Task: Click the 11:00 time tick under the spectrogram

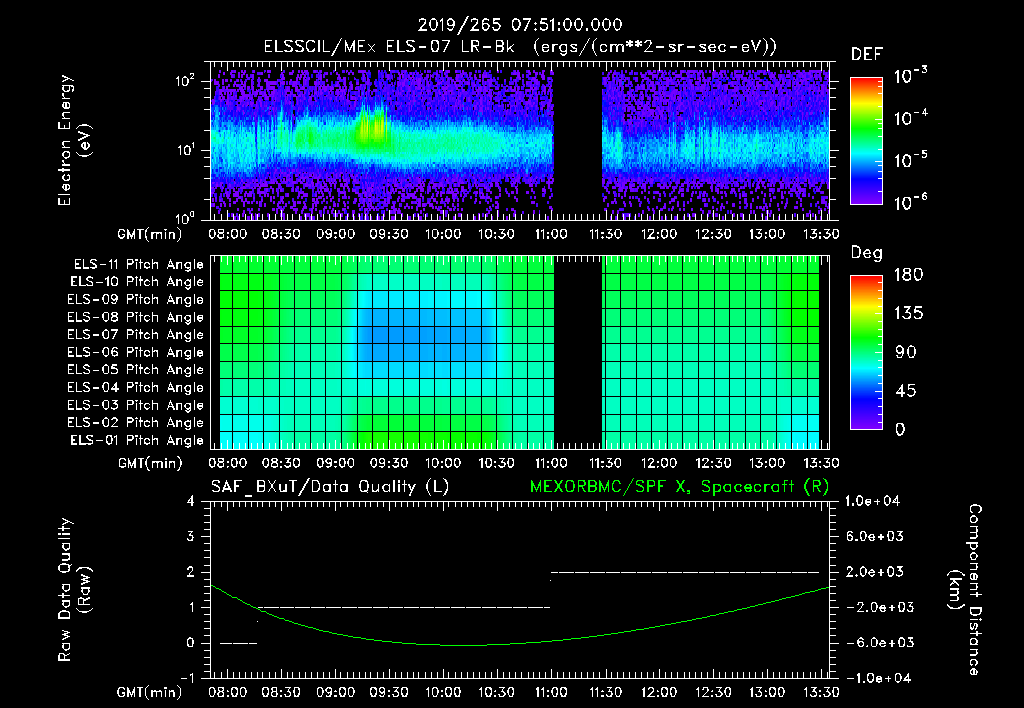Action: tap(551, 234)
